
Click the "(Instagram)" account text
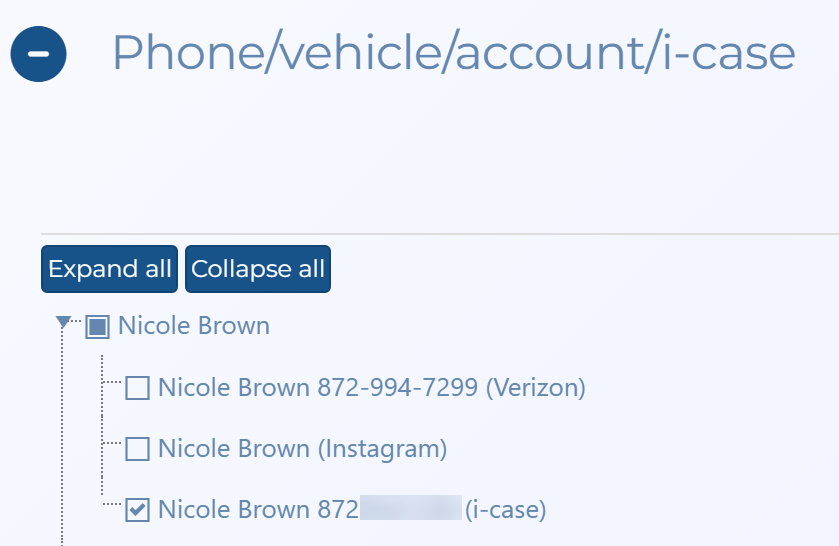pyautogui.click(x=382, y=450)
